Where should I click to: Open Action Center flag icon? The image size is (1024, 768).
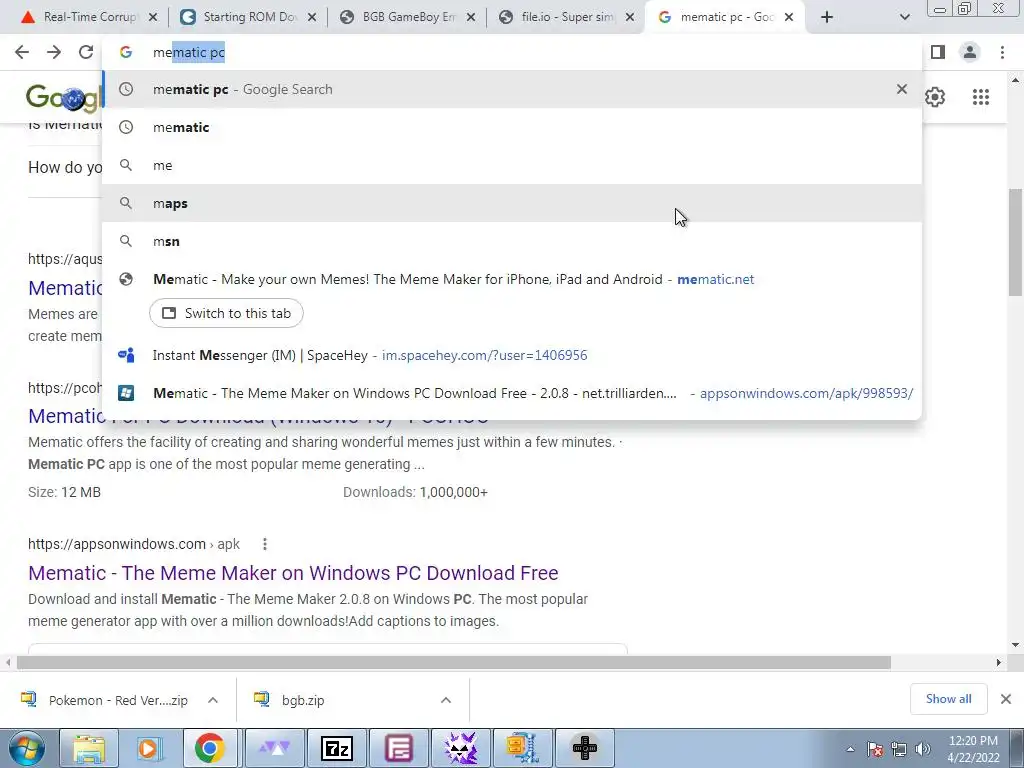pos(875,749)
